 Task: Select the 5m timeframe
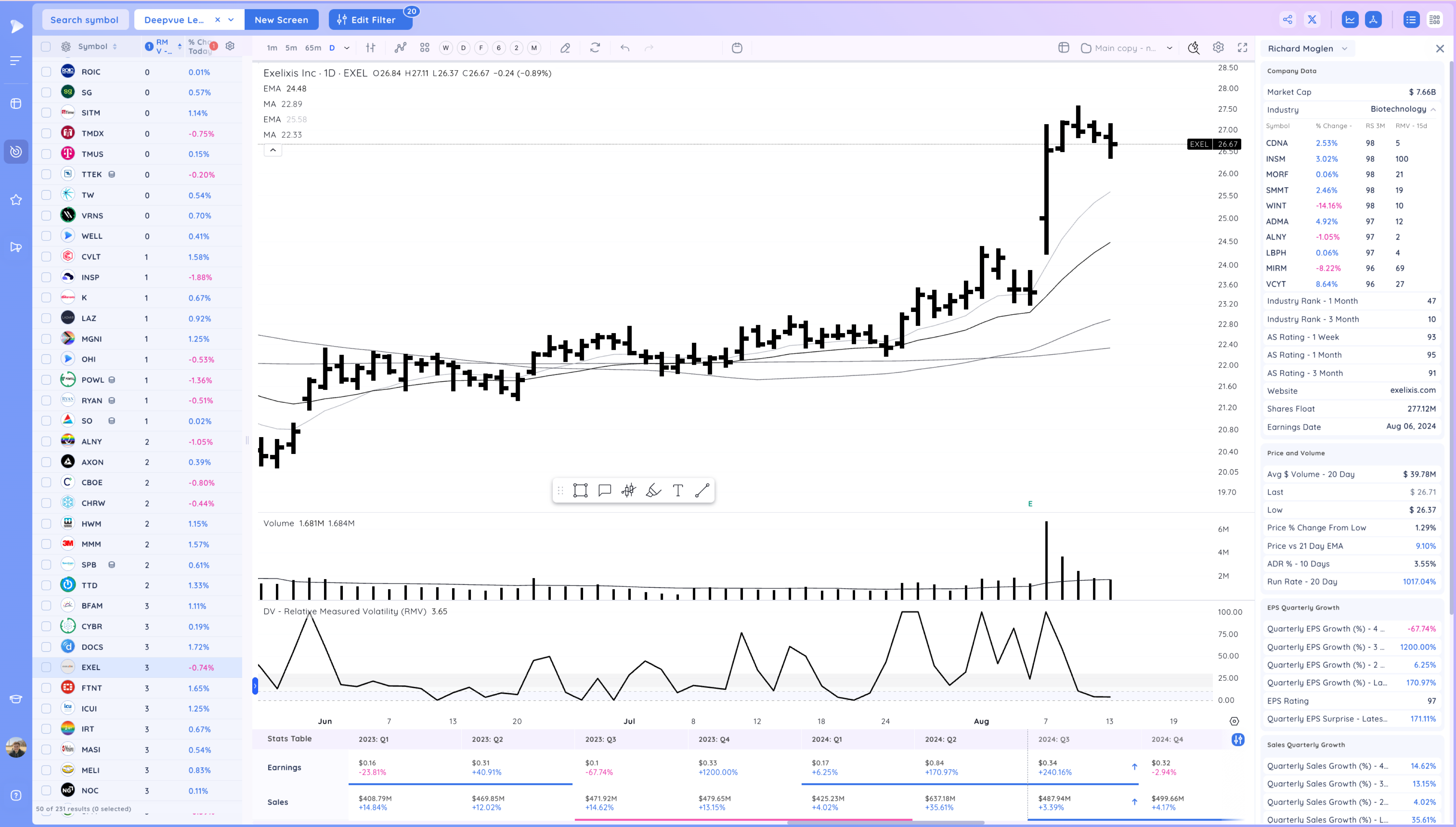[x=291, y=48]
